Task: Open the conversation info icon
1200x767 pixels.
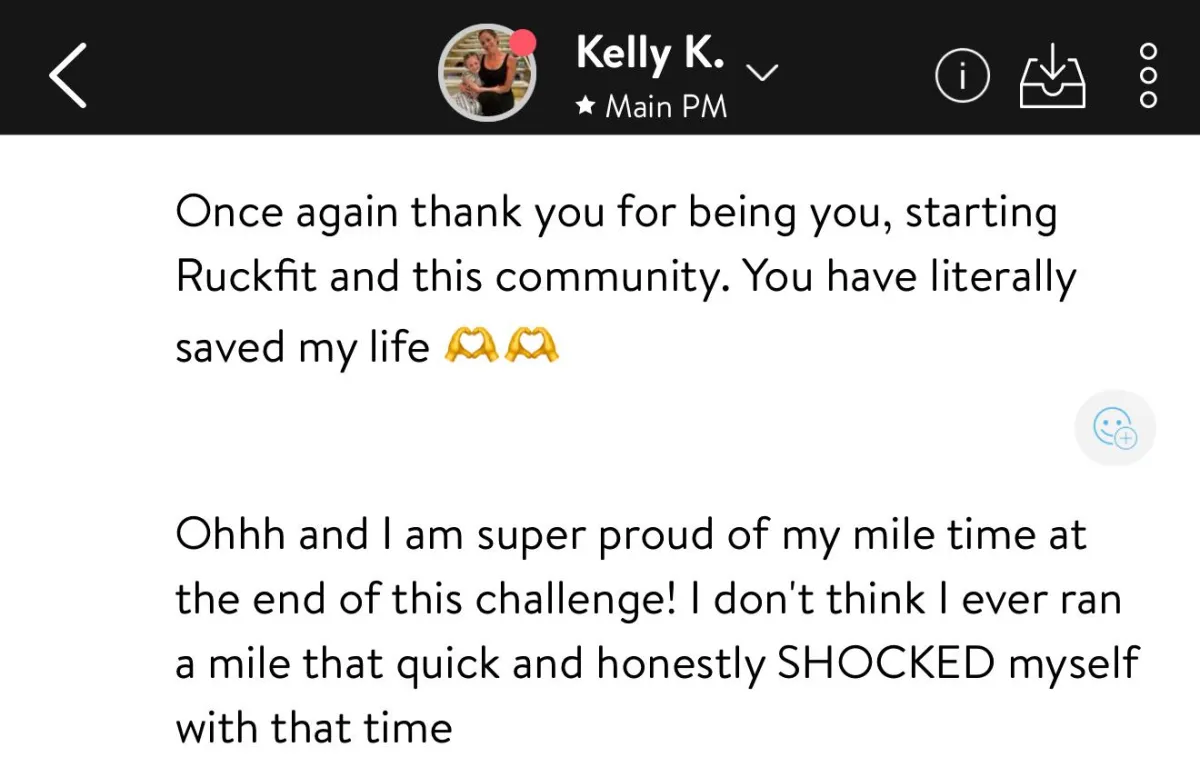Action: [x=962, y=75]
